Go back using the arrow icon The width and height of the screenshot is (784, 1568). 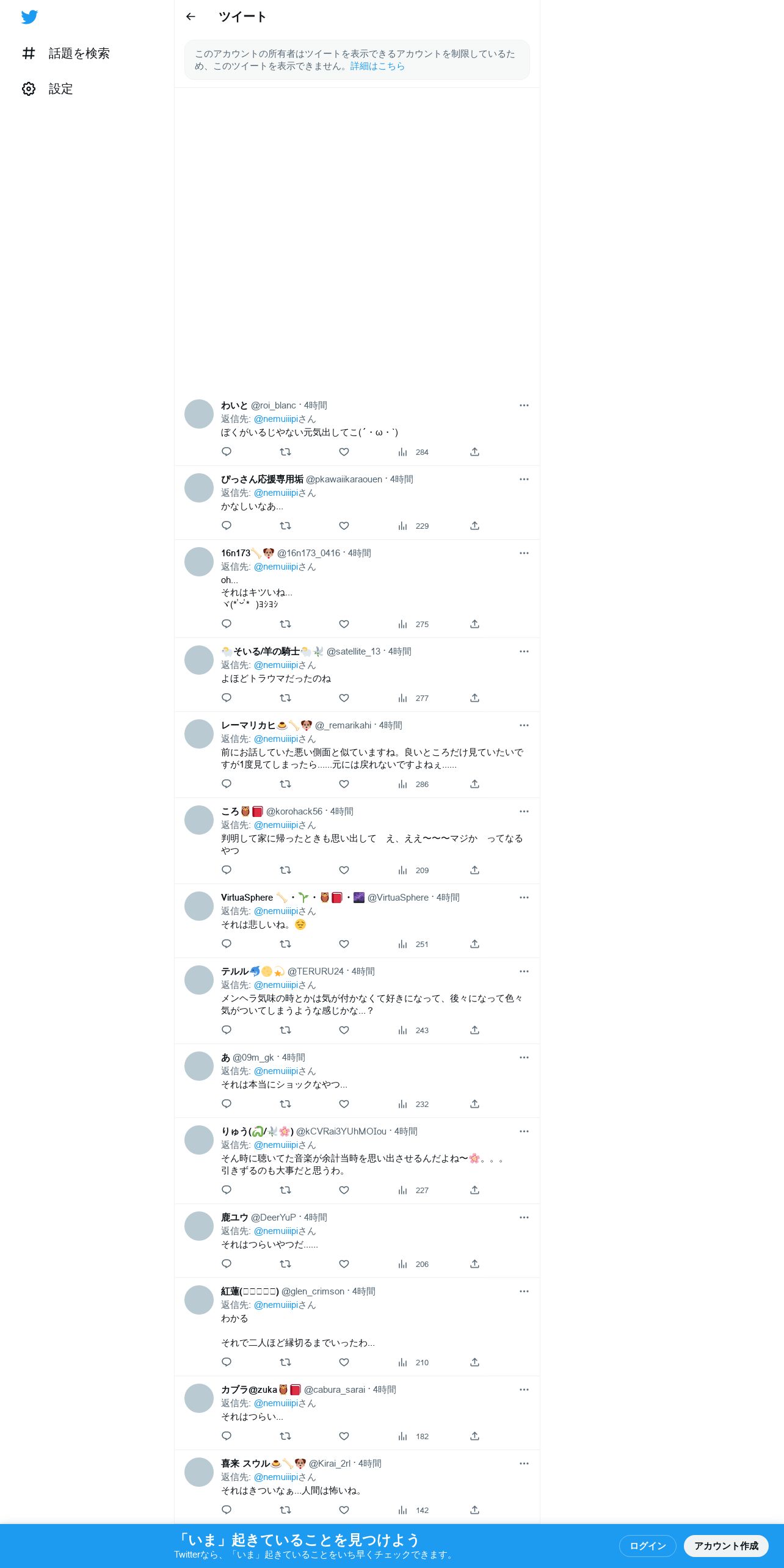click(x=191, y=16)
